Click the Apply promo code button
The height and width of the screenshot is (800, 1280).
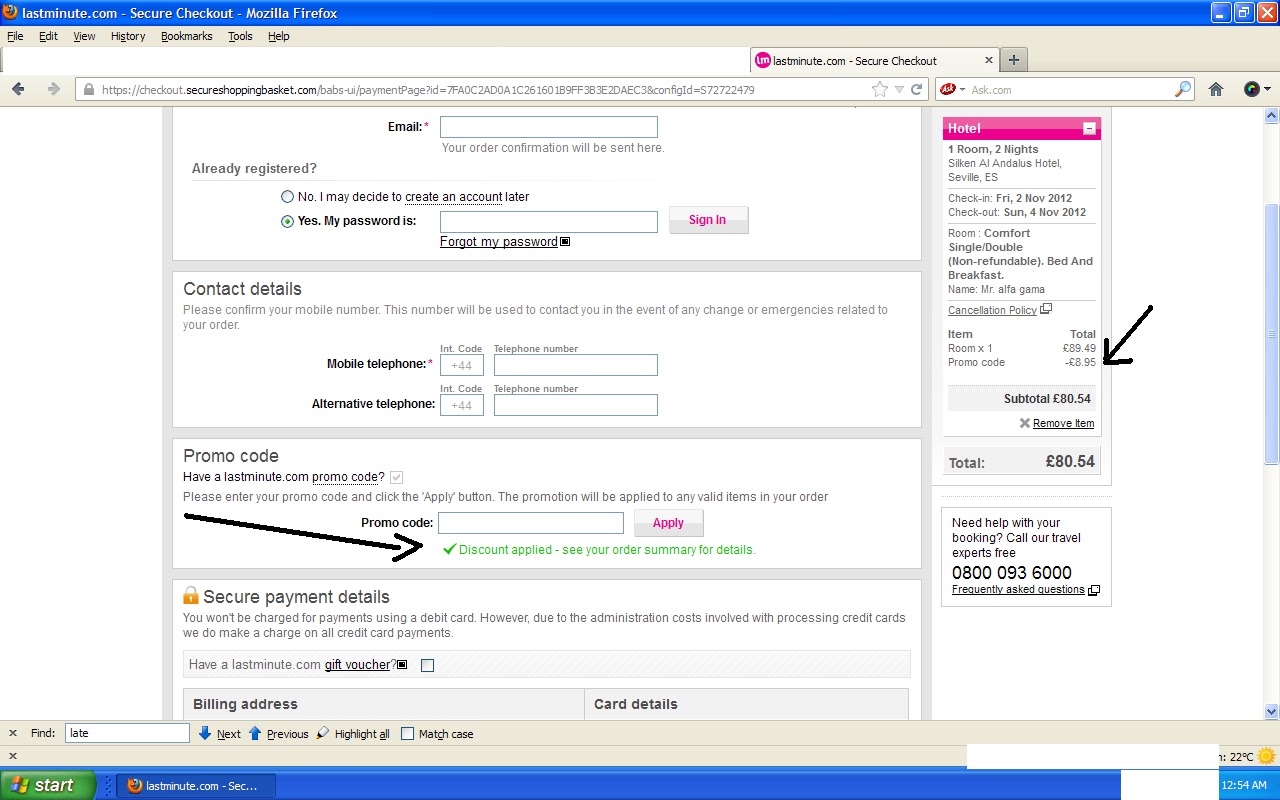(x=668, y=522)
